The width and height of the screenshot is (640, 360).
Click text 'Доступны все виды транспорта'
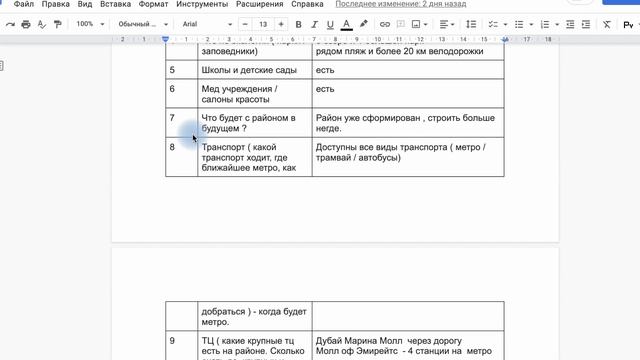(381, 147)
